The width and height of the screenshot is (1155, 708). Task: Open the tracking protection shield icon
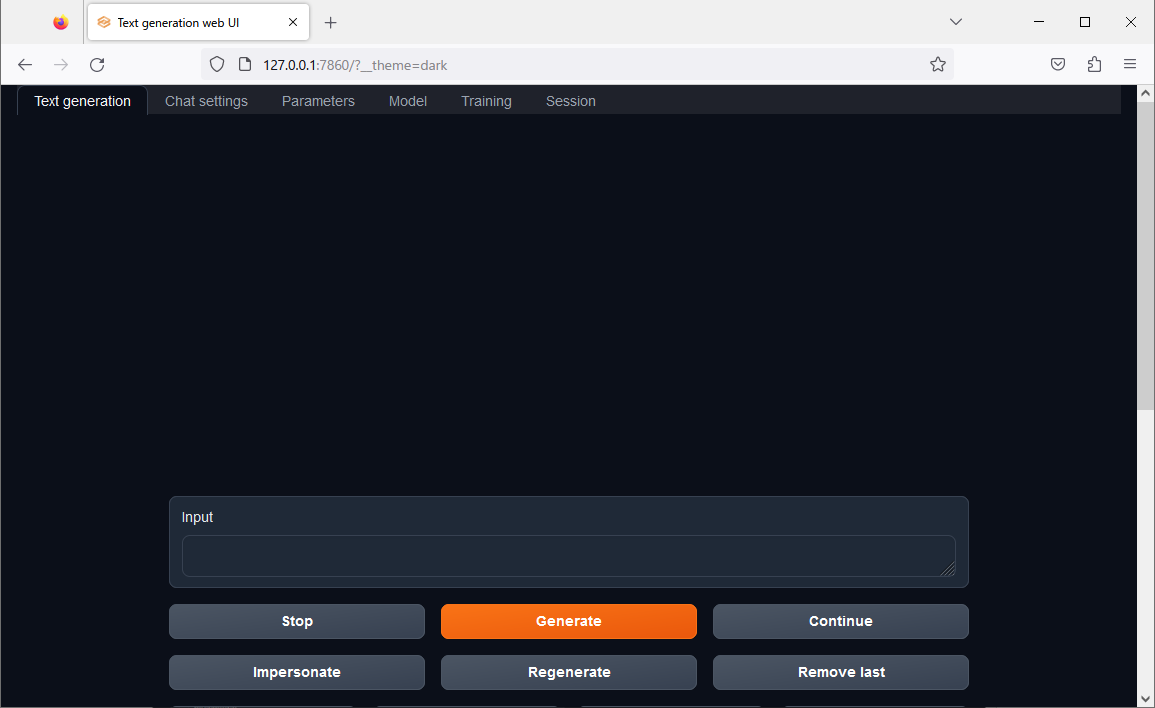coord(217,65)
